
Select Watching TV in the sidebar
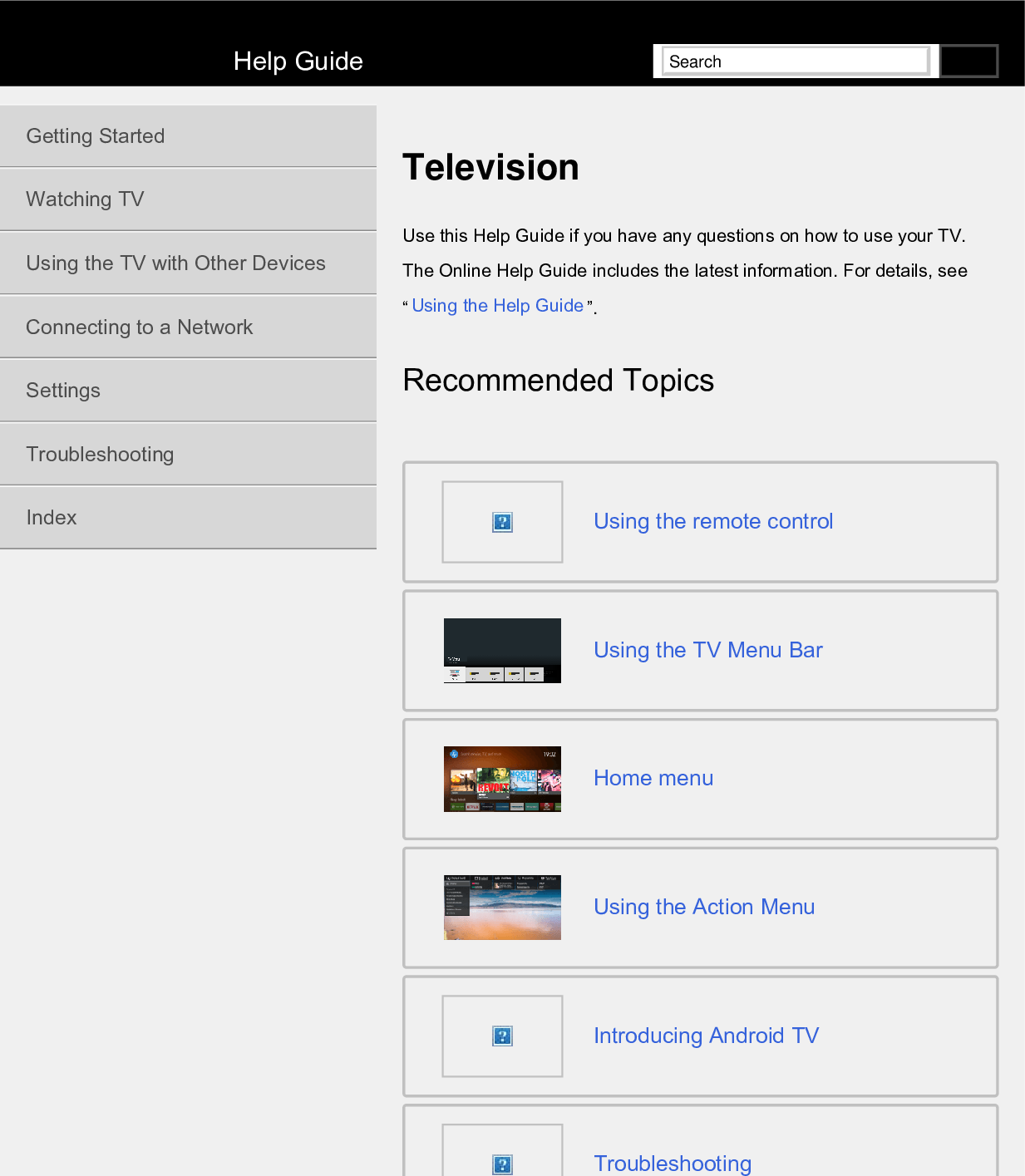(85, 199)
